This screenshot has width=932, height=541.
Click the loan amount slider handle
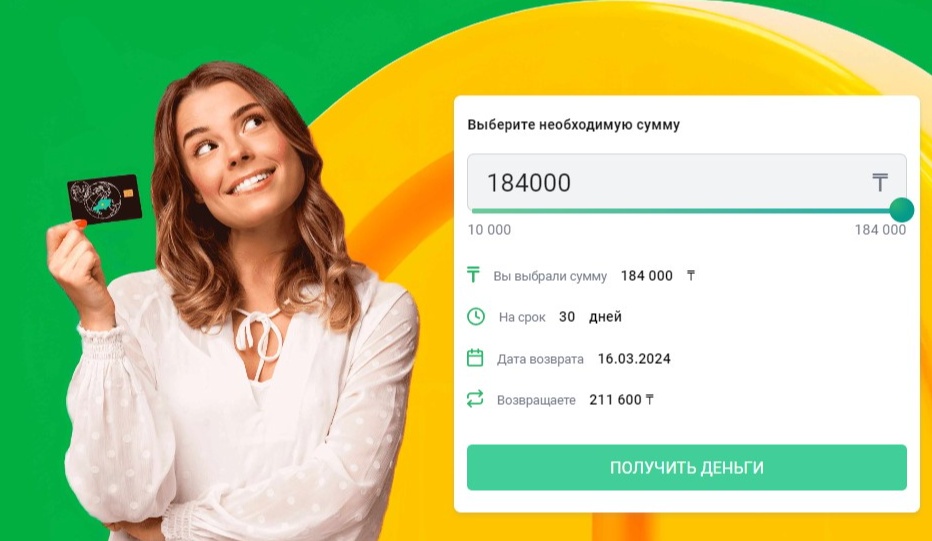(902, 210)
